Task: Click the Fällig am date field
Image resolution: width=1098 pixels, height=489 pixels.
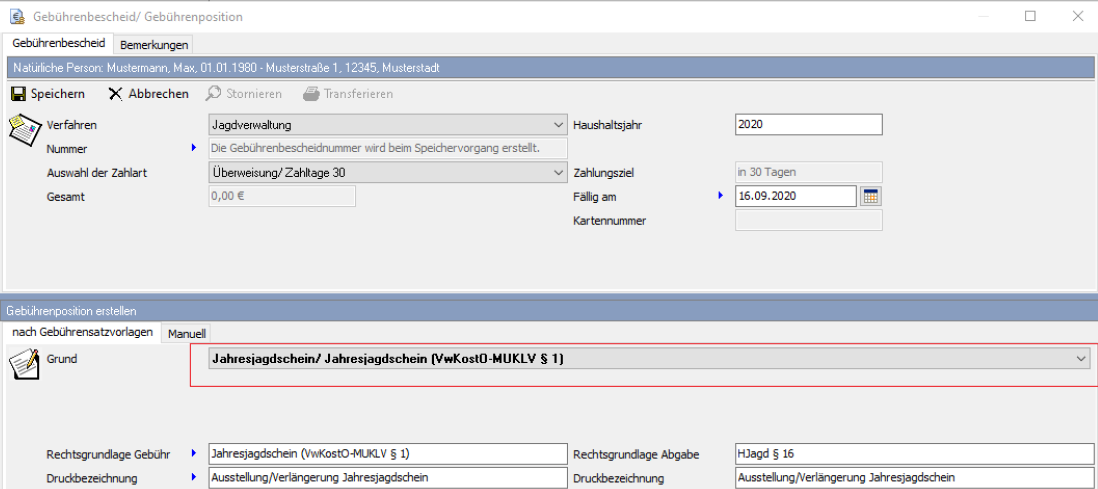Action: [795, 196]
